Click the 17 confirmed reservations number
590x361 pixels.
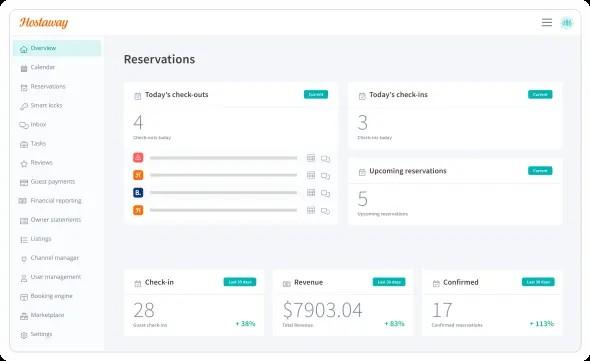442,310
